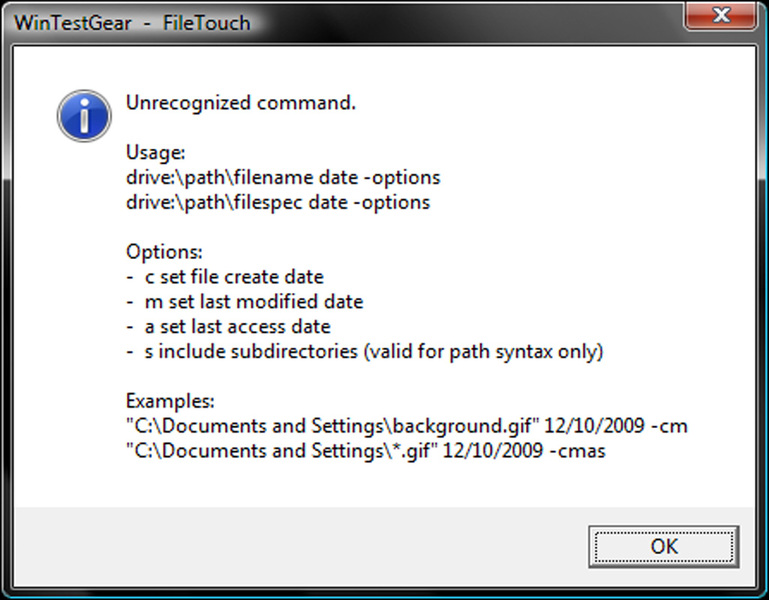Click the 'drive:\path\filename date -options' line
Image resolution: width=769 pixels, height=600 pixels.
click(x=283, y=178)
